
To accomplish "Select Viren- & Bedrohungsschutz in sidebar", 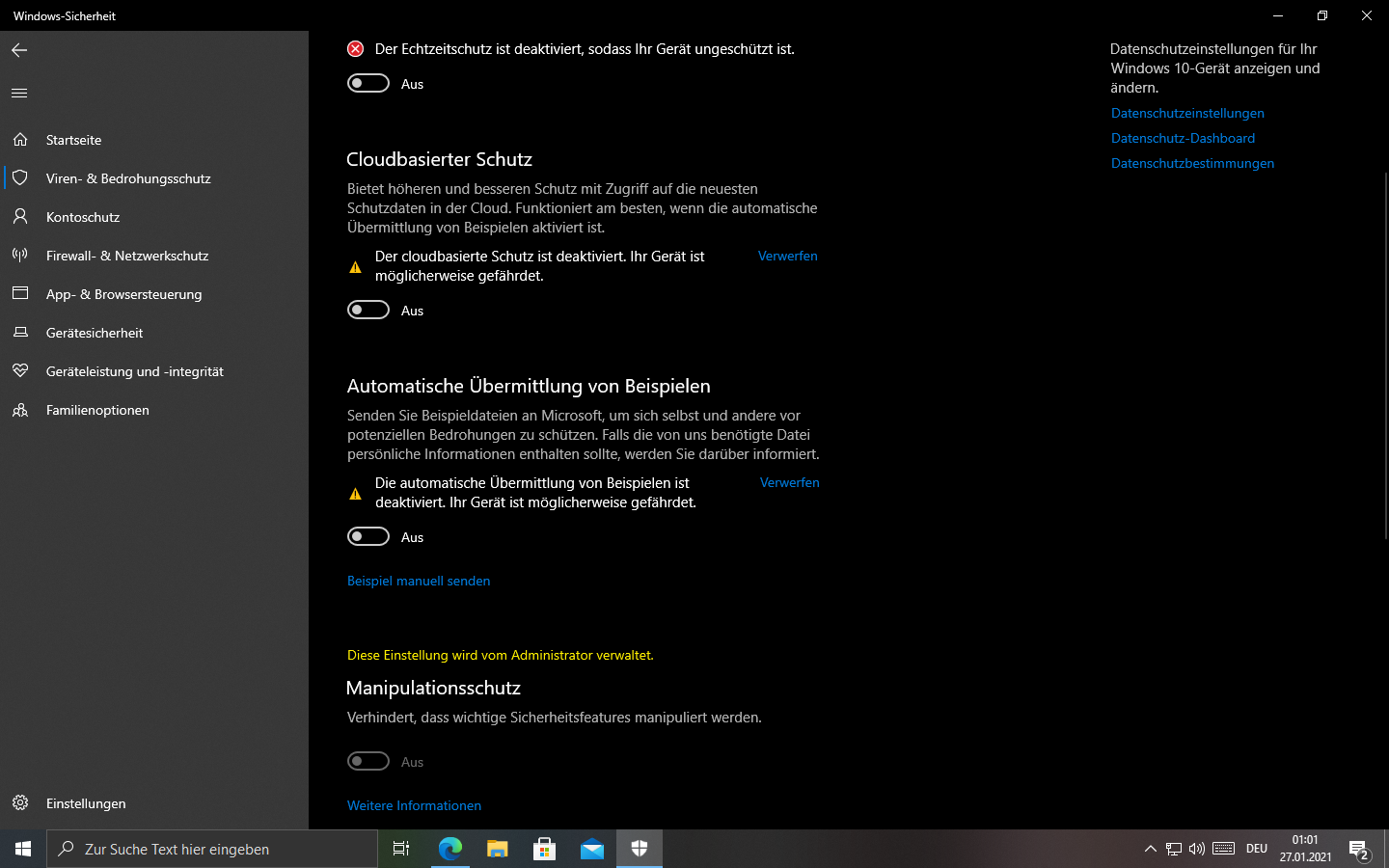I will (154, 178).
